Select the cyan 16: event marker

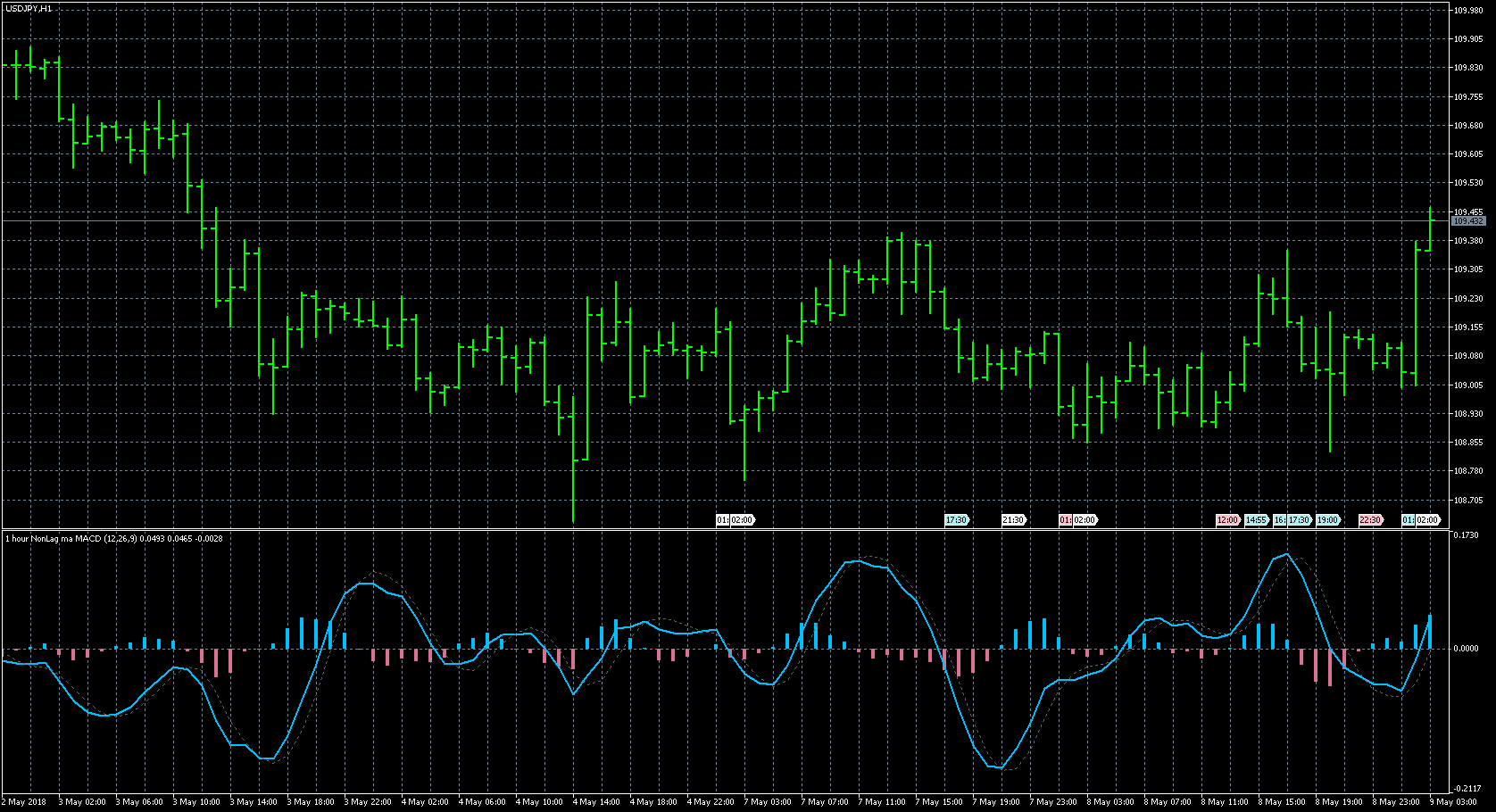[1279, 520]
